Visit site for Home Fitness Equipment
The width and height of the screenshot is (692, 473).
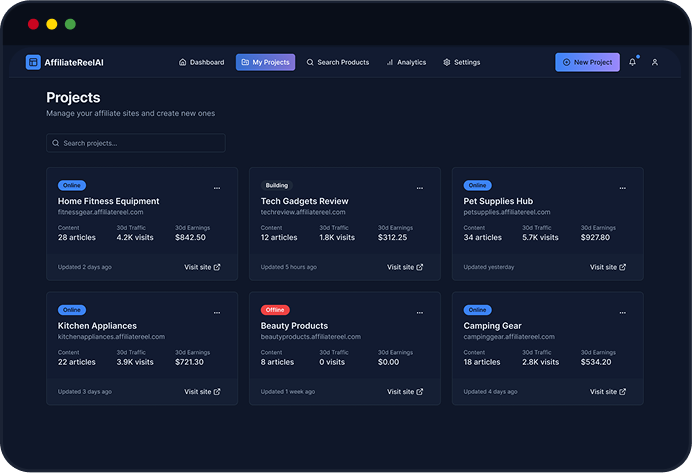(202, 267)
